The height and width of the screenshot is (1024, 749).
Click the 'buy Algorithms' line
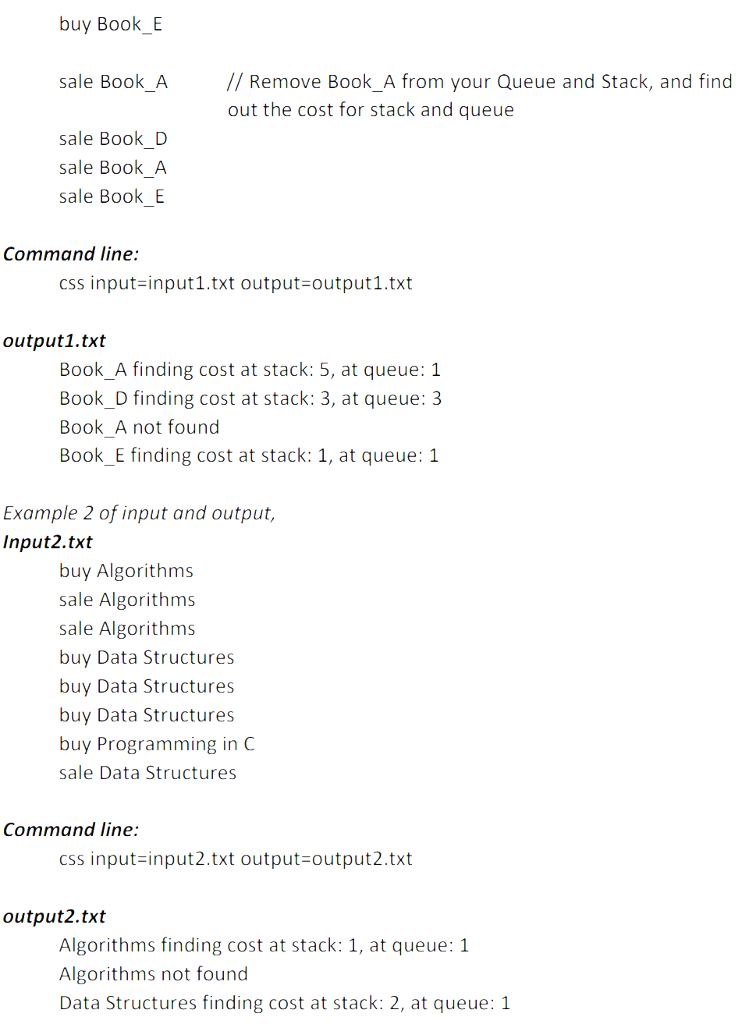pyautogui.click(x=126, y=571)
